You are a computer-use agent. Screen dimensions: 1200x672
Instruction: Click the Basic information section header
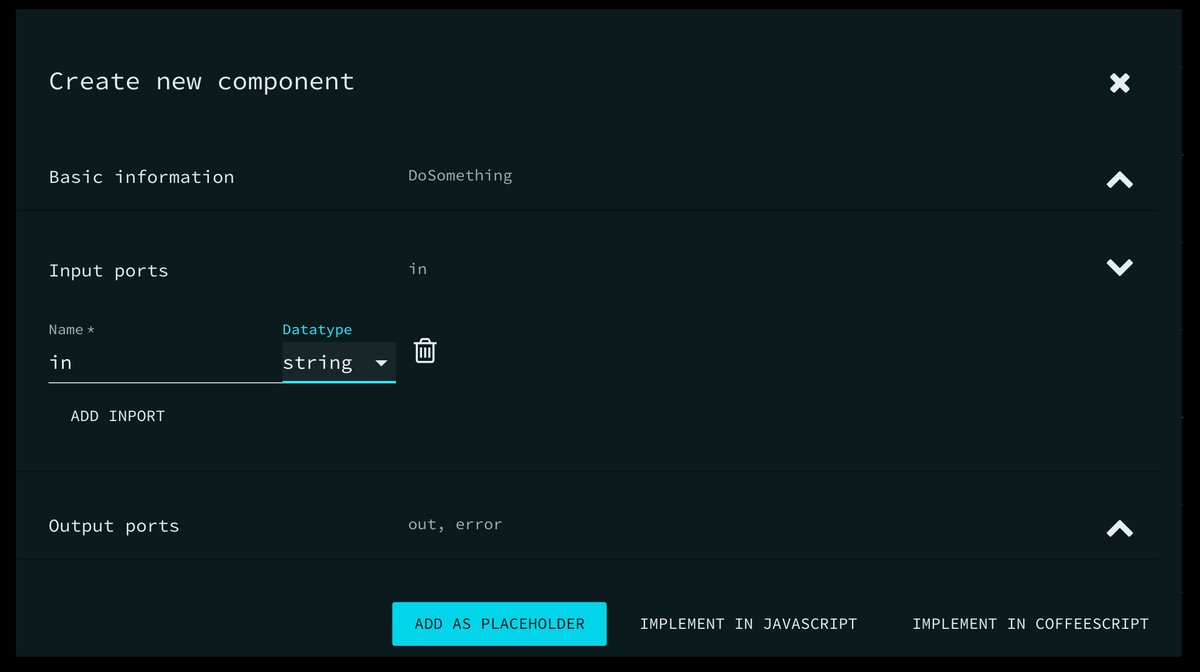tap(141, 177)
